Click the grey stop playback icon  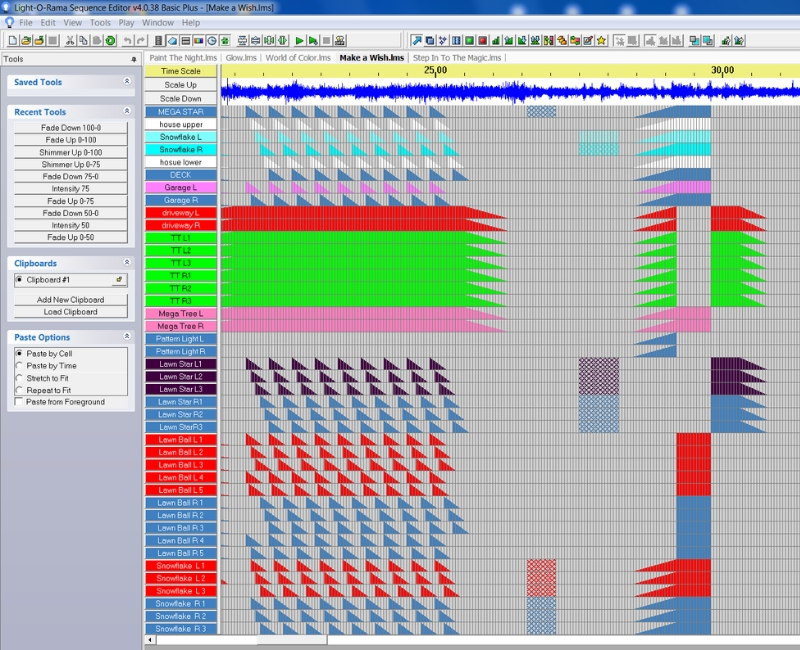tap(327, 40)
